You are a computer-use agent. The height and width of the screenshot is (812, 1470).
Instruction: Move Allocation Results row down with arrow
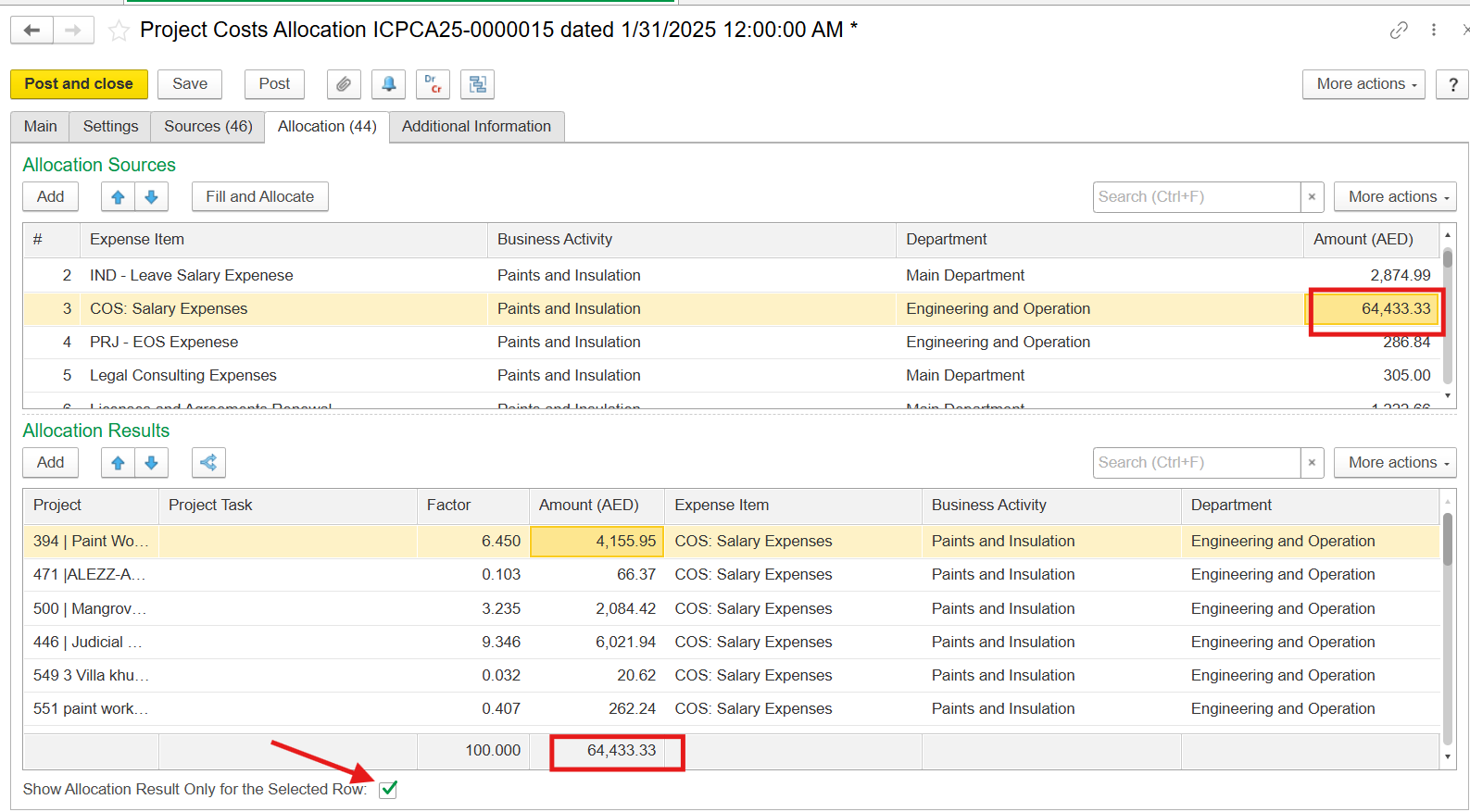coord(151,463)
